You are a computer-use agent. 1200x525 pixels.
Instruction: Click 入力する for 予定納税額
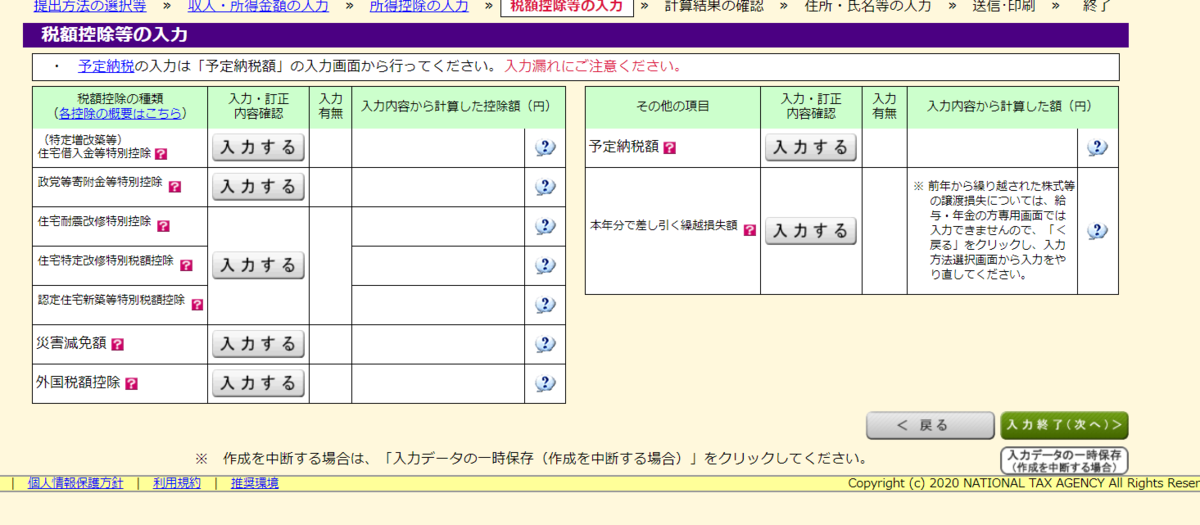point(811,148)
